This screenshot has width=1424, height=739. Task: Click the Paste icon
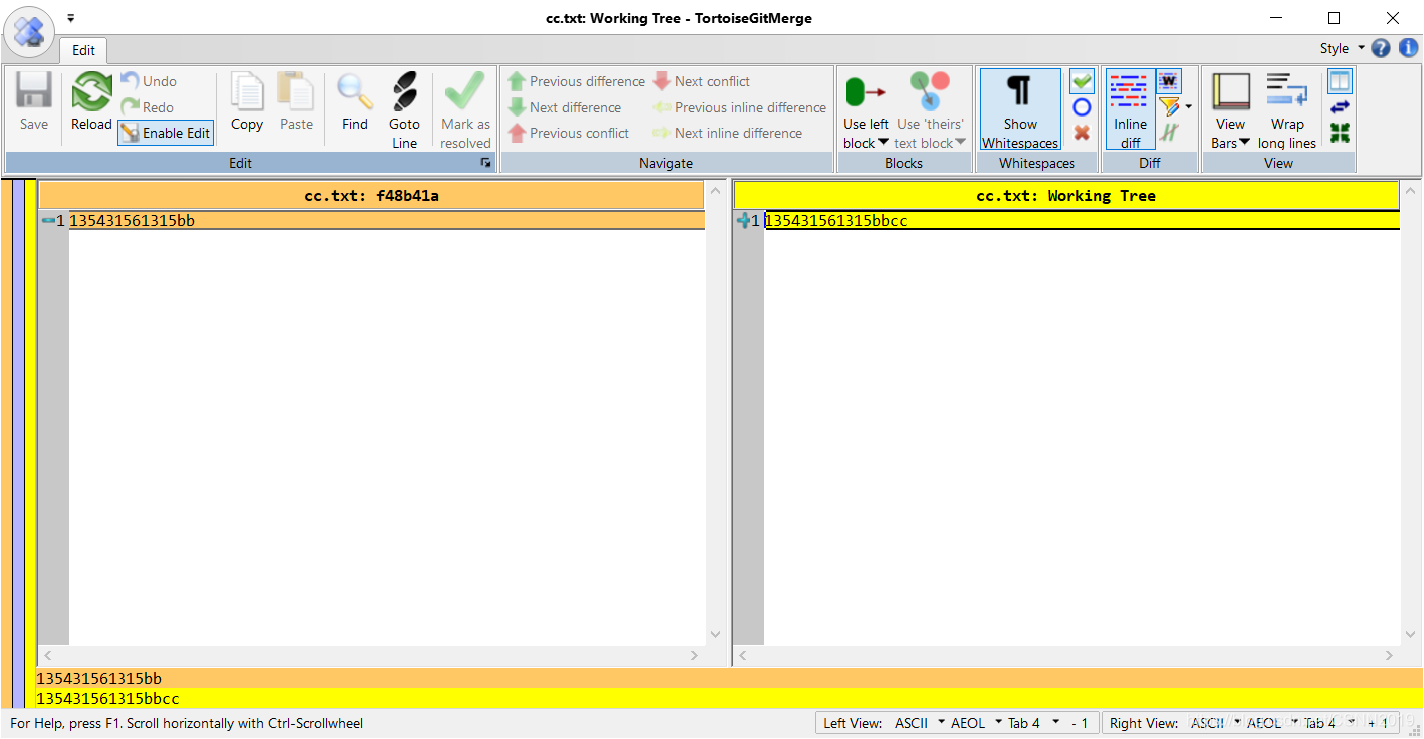click(296, 92)
